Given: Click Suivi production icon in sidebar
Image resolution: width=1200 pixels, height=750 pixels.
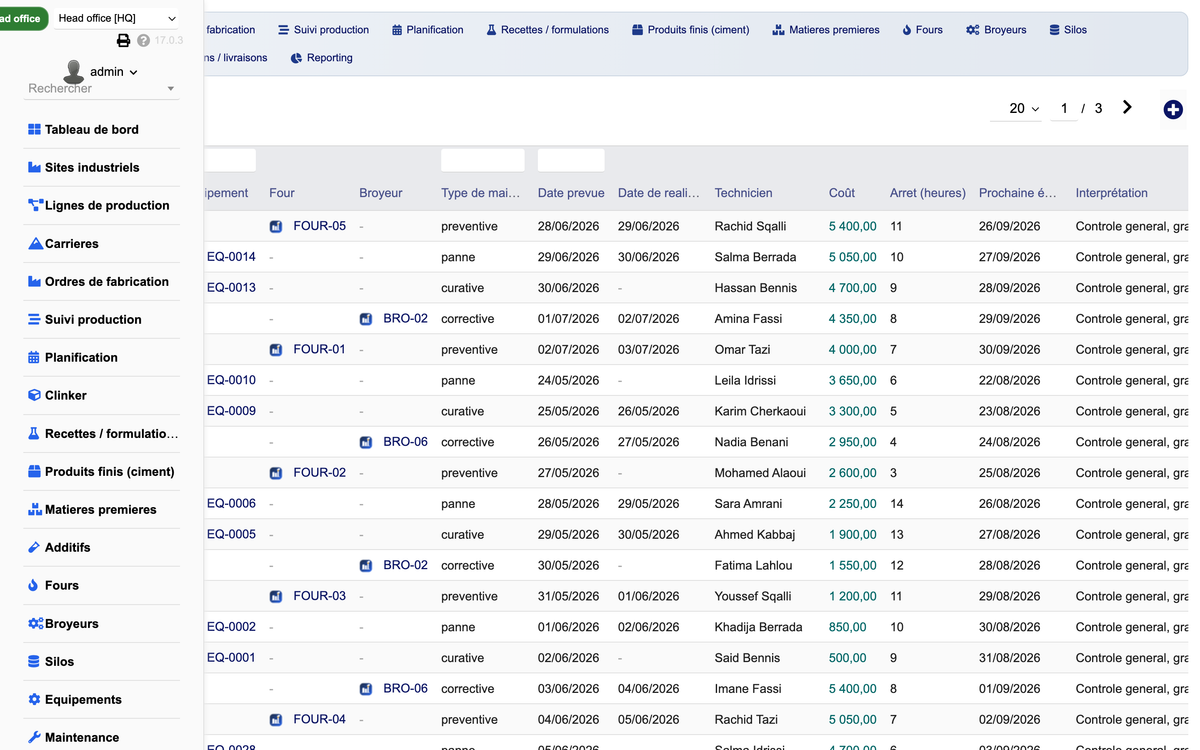Looking at the screenshot, I should click(x=34, y=320).
